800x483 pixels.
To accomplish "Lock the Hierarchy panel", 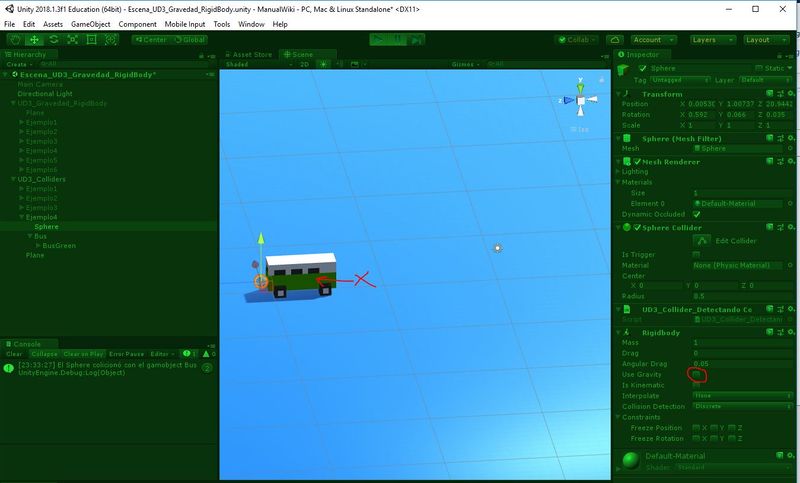I will pos(201,55).
